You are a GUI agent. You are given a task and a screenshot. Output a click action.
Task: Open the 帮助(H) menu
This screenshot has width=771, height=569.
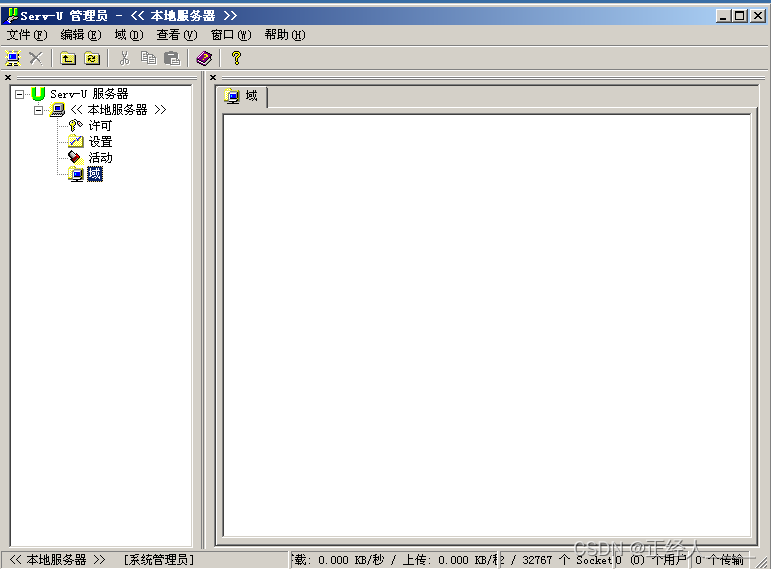(285, 35)
